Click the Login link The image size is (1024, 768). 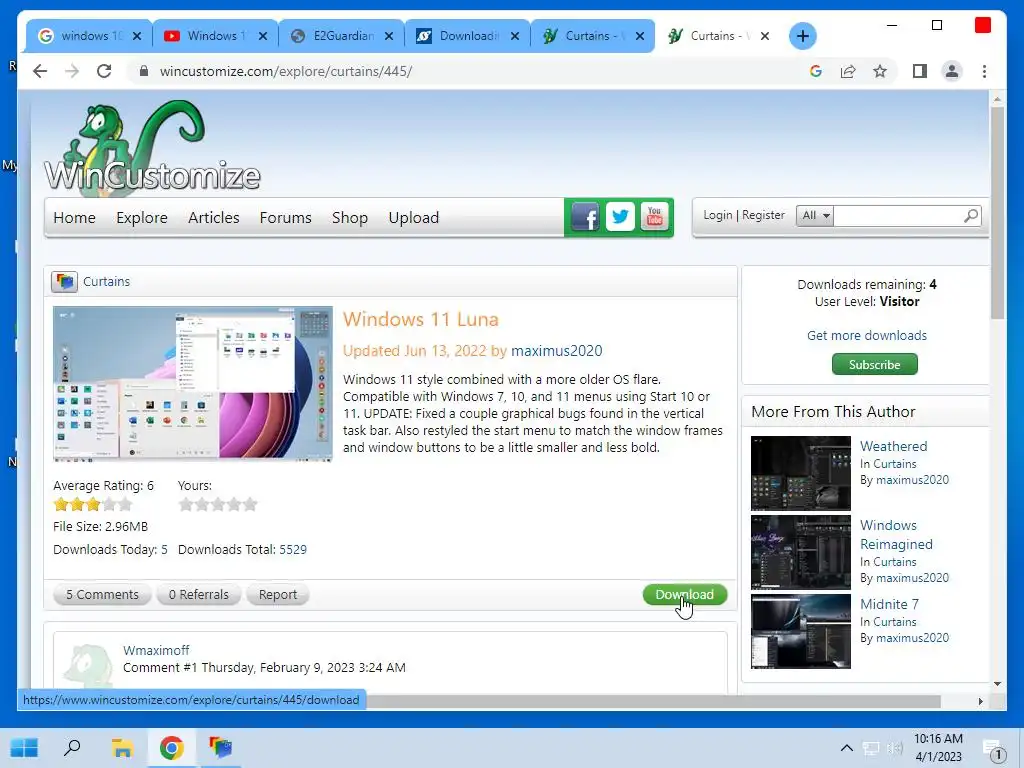(718, 215)
